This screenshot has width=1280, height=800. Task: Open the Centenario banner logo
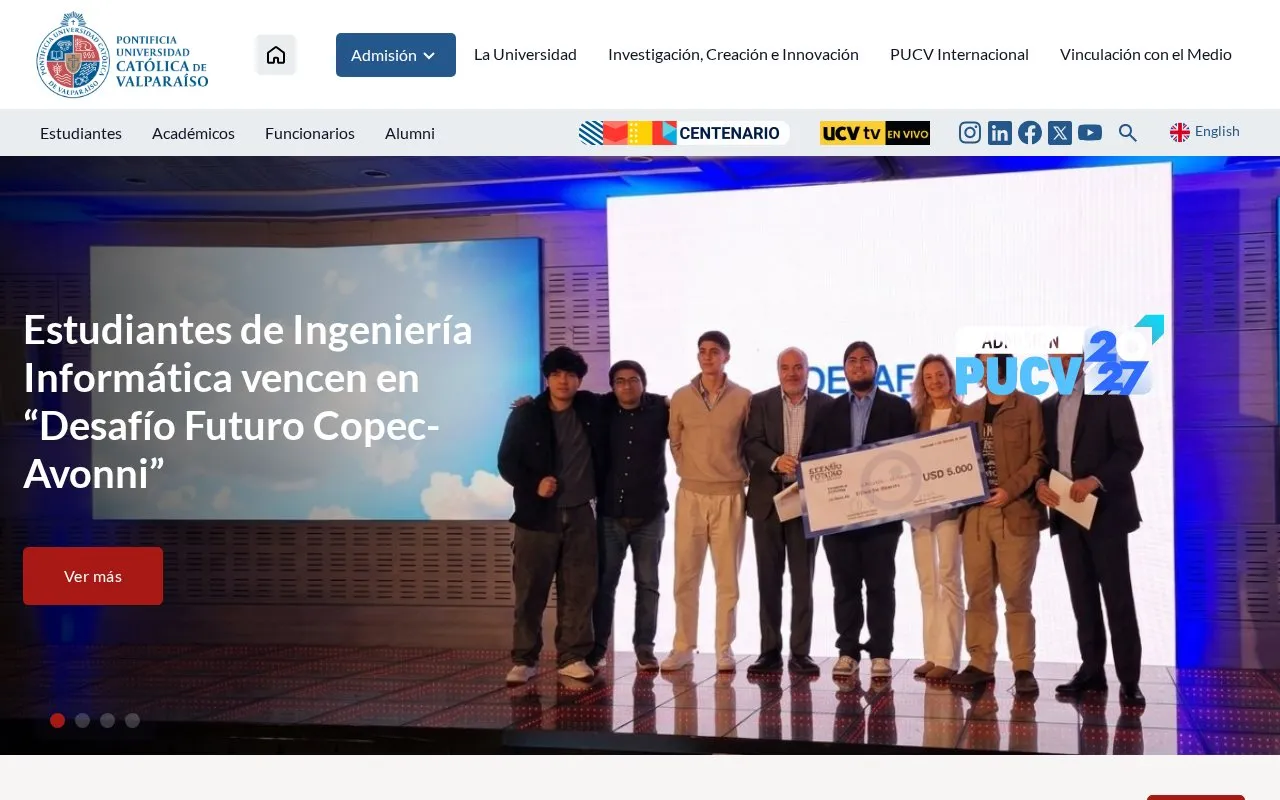[x=684, y=133]
